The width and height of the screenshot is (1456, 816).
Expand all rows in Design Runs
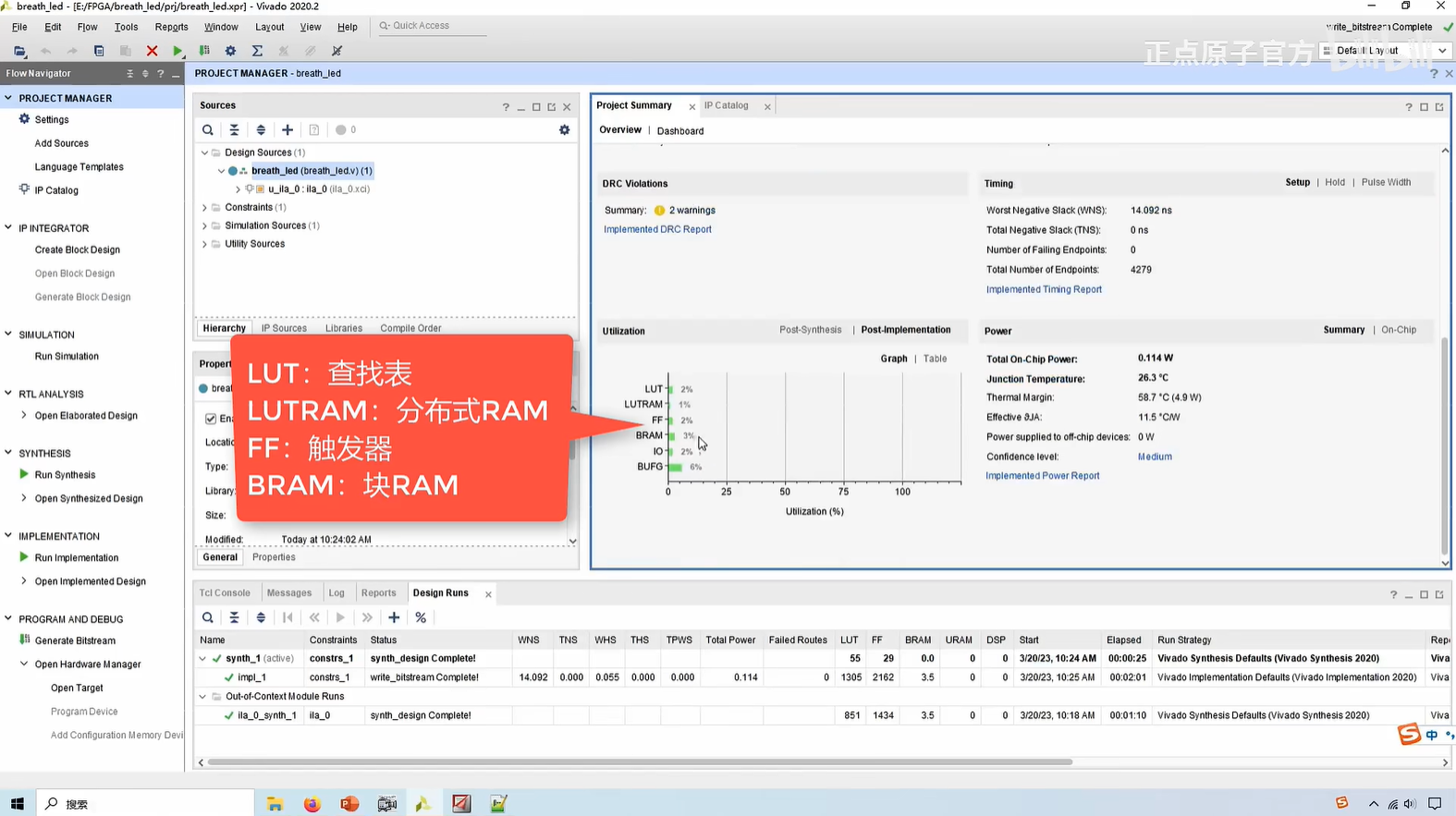coord(261,617)
